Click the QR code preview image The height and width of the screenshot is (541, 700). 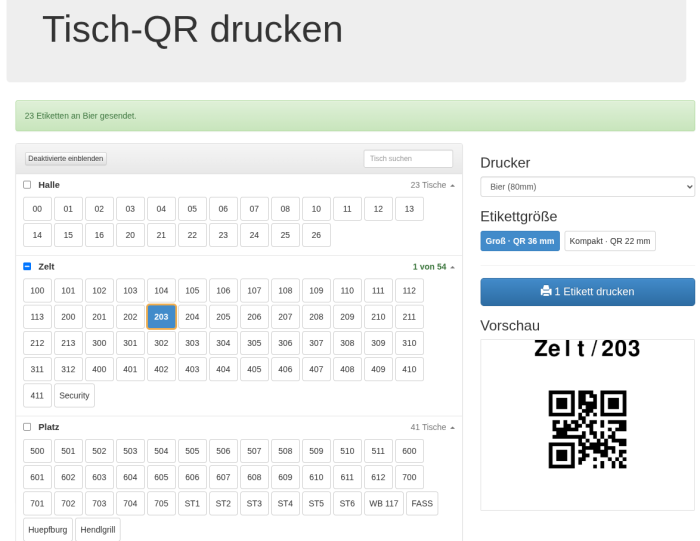pos(587,429)
